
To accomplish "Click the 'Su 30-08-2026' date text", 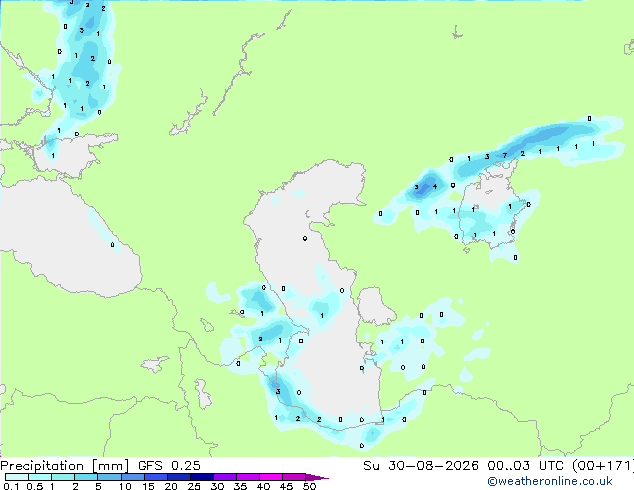I will pyautogui.click(x=421, y=466).
